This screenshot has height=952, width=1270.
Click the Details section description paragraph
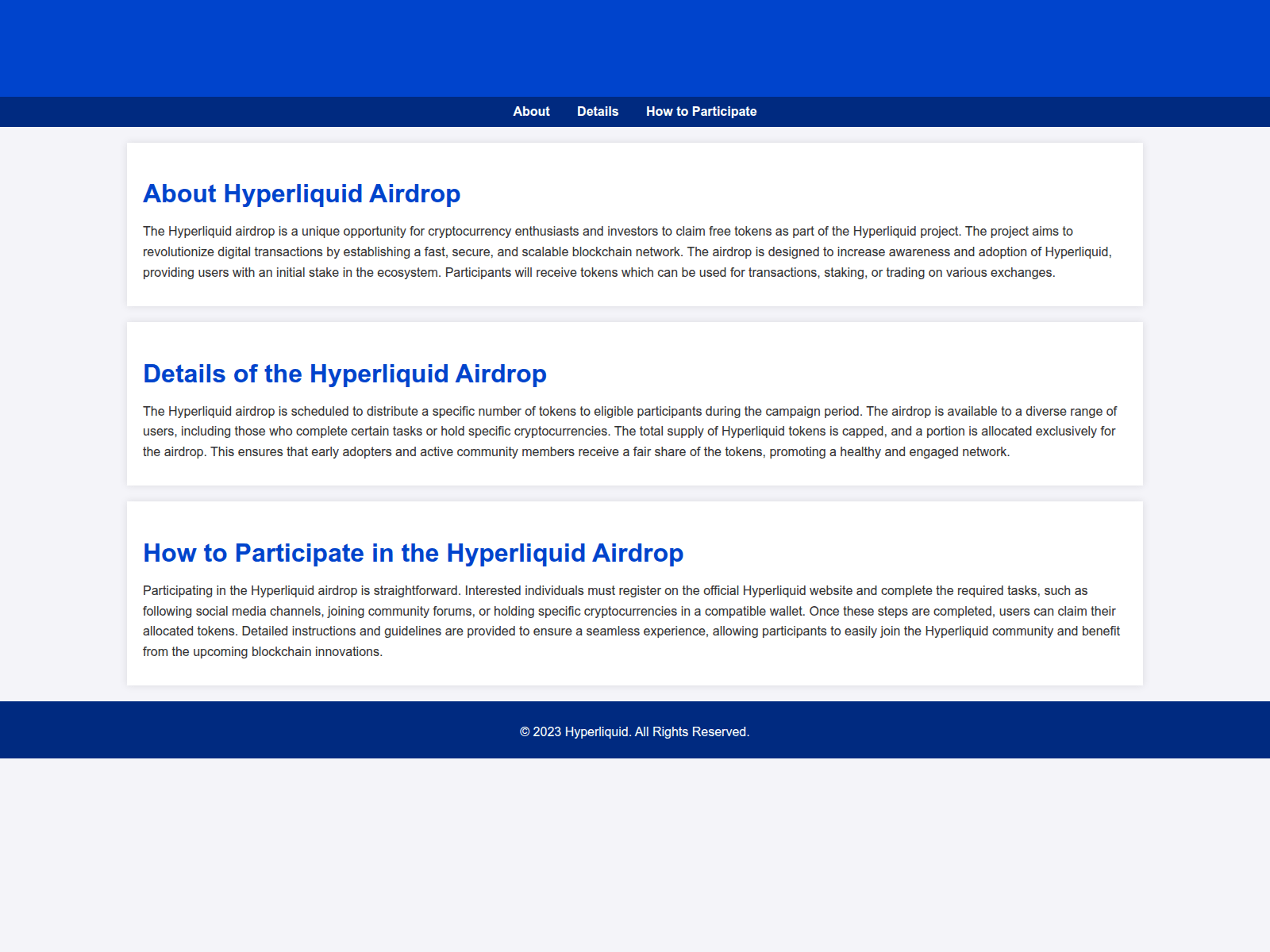click(629, 431)
